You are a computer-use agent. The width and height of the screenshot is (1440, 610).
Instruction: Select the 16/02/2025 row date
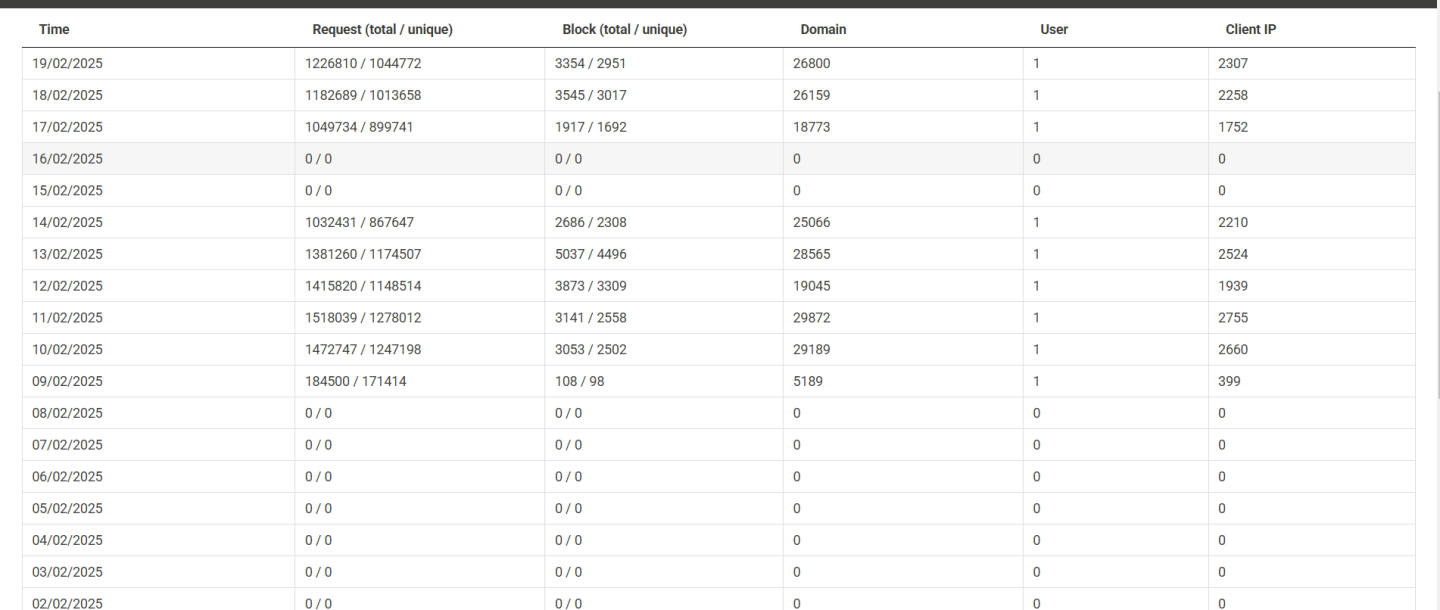pyautogui.click(x=68, y=159)
